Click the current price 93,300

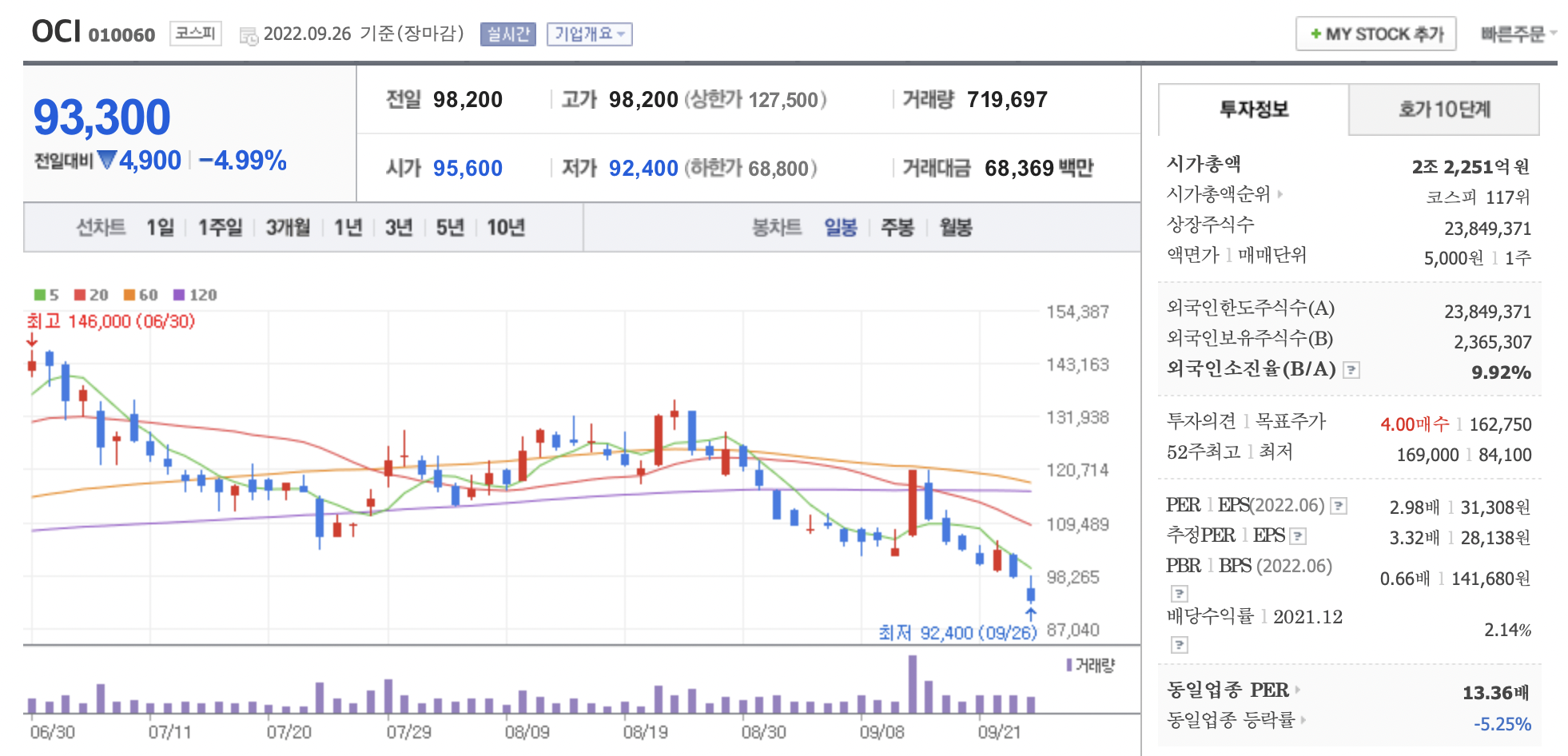pos(101,117)
